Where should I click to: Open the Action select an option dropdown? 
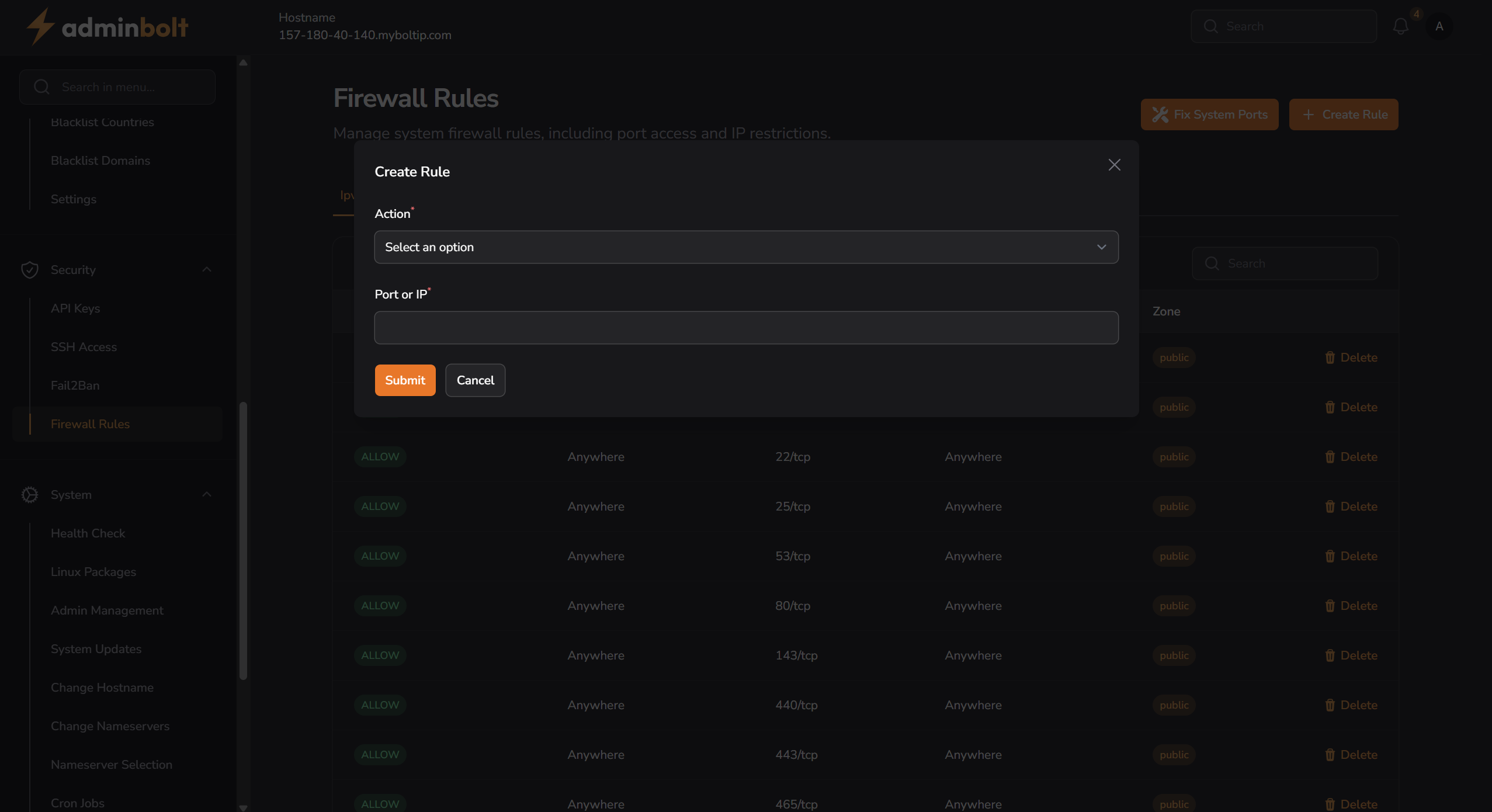tap(746, 247)
